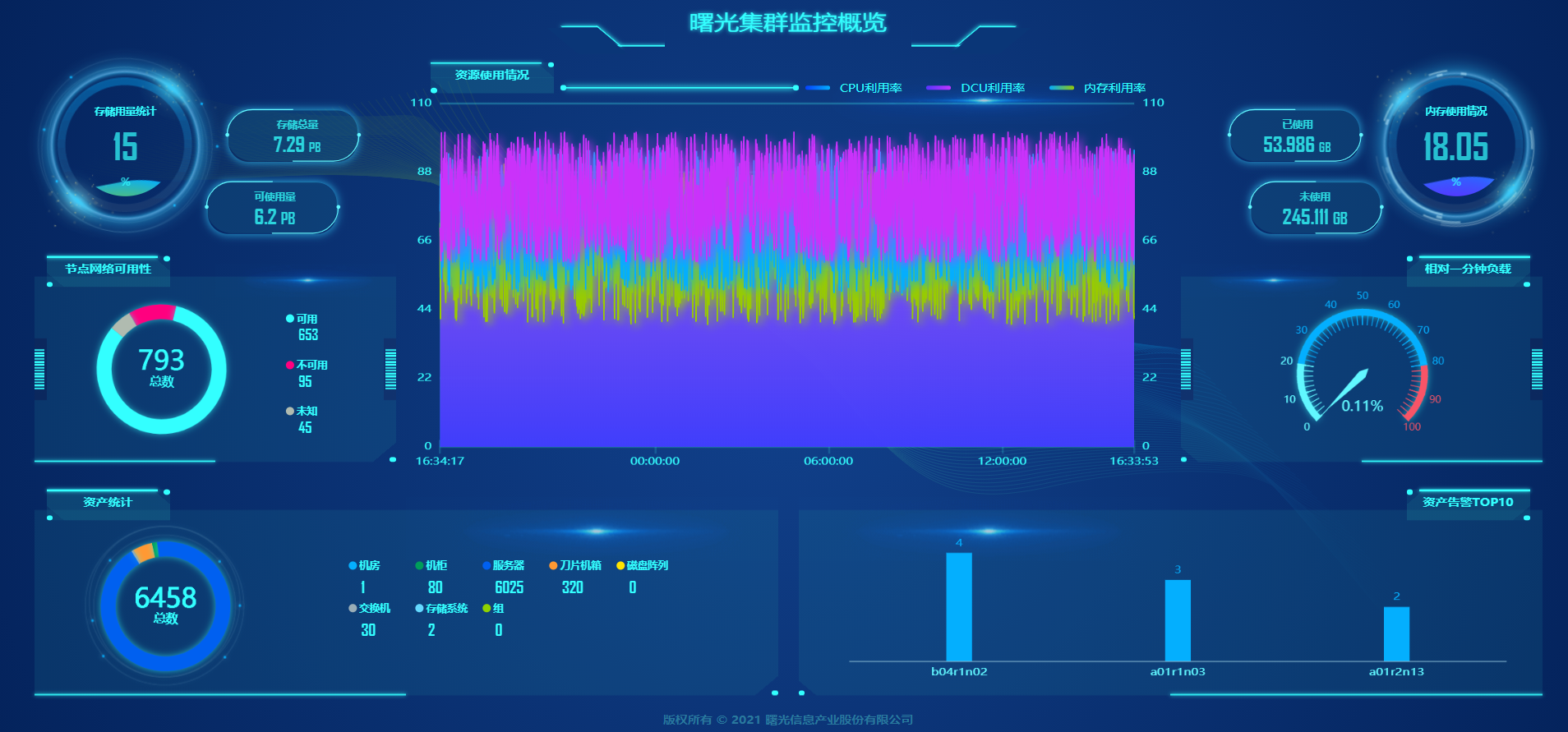Toggle the DCU利用率 legend series
This screenshot has width=1568, height=732.
point(975,88)
